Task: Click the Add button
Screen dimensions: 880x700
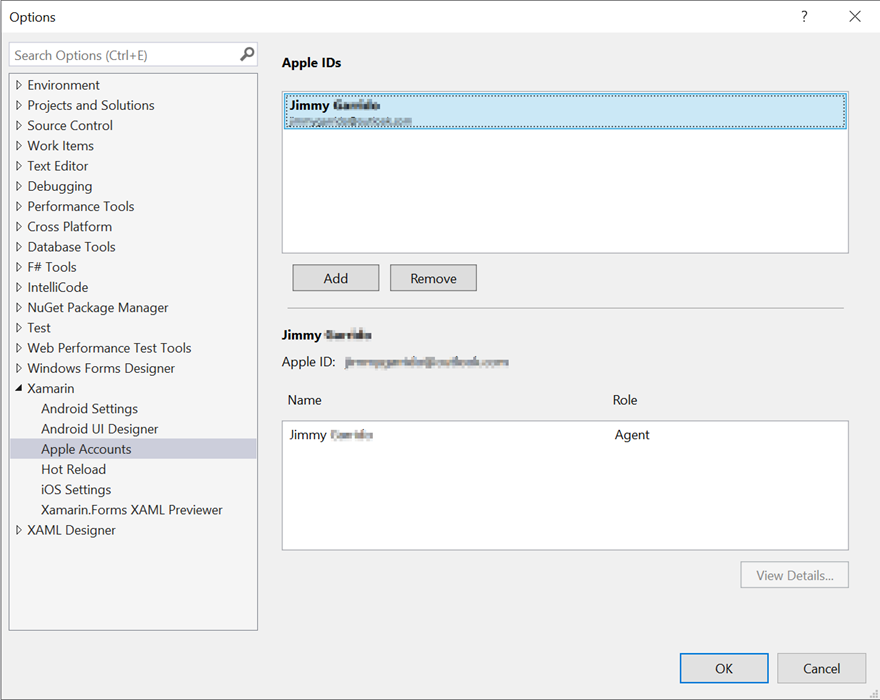Action: [336, 278]
